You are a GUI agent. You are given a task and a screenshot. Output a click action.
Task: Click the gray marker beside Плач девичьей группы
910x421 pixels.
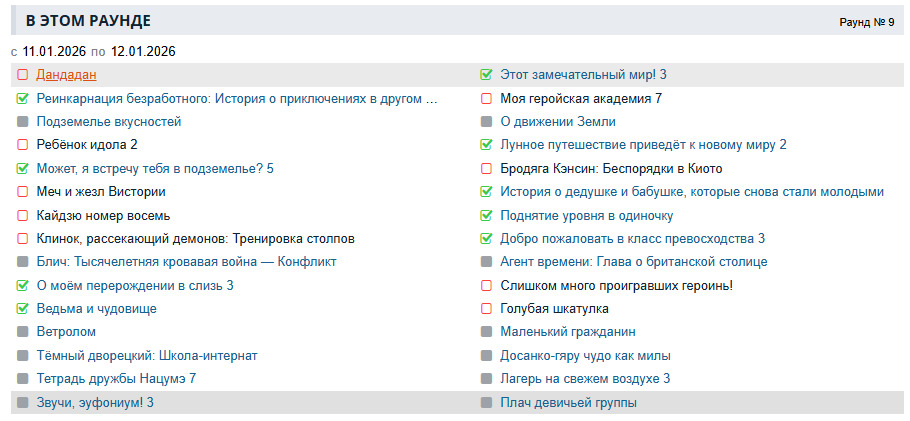click(x=487, y=403)
